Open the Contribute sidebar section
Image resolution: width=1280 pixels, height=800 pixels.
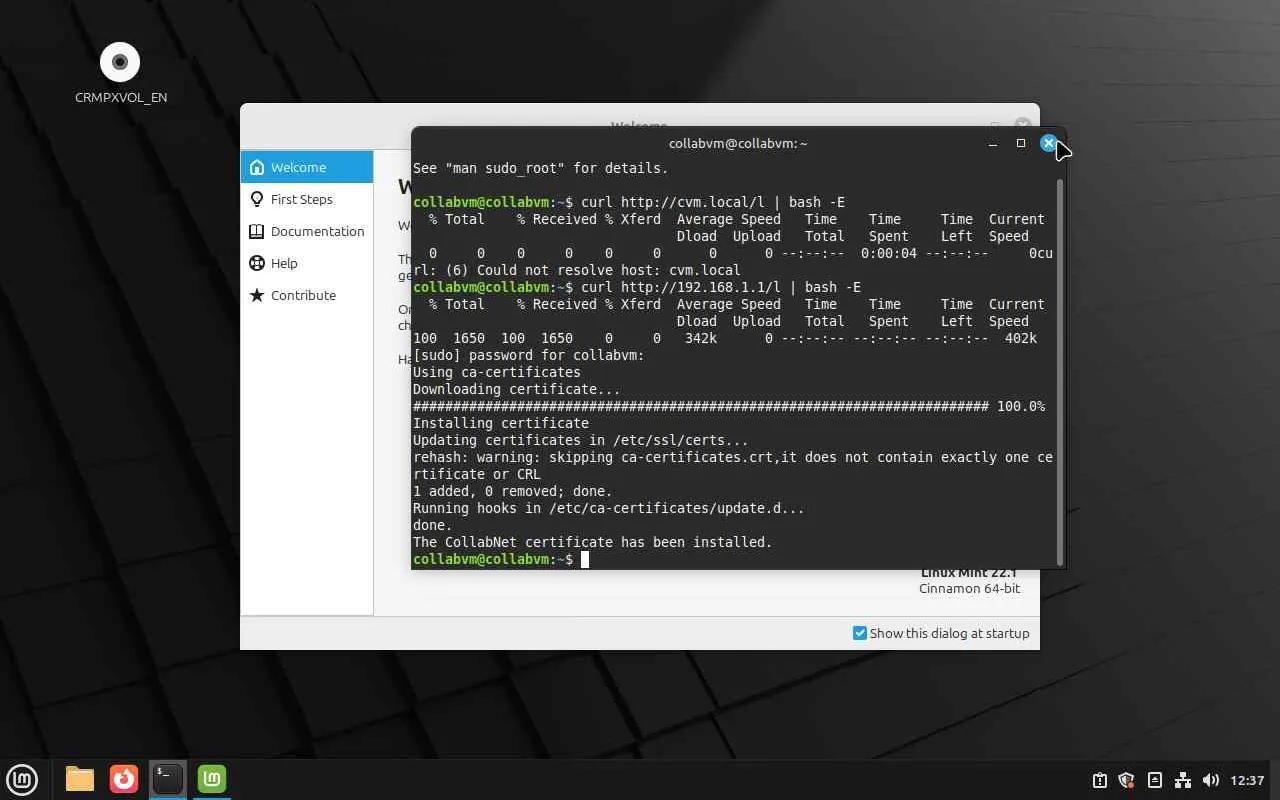point(307,295)
